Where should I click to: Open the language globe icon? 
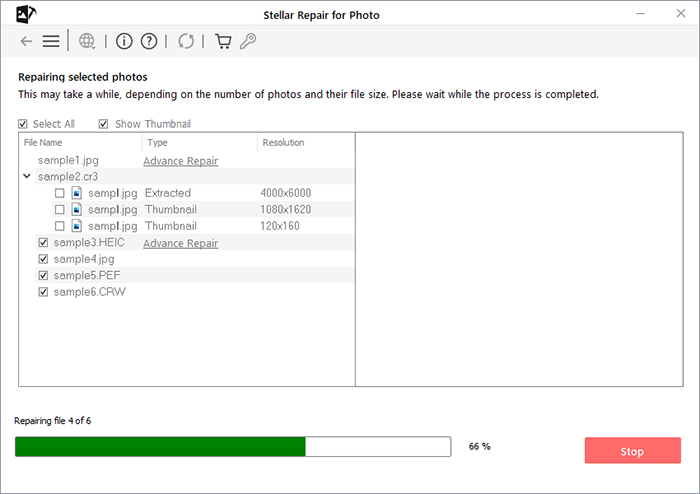[87, 41]
